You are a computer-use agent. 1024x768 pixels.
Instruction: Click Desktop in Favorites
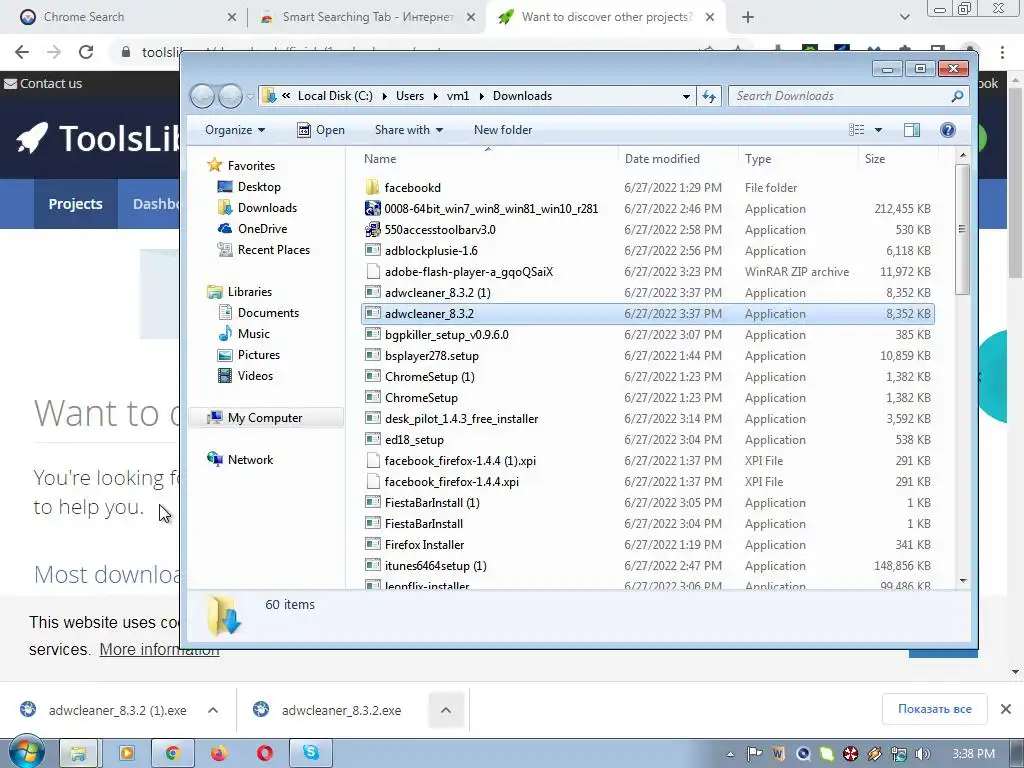tap(259, 187)
